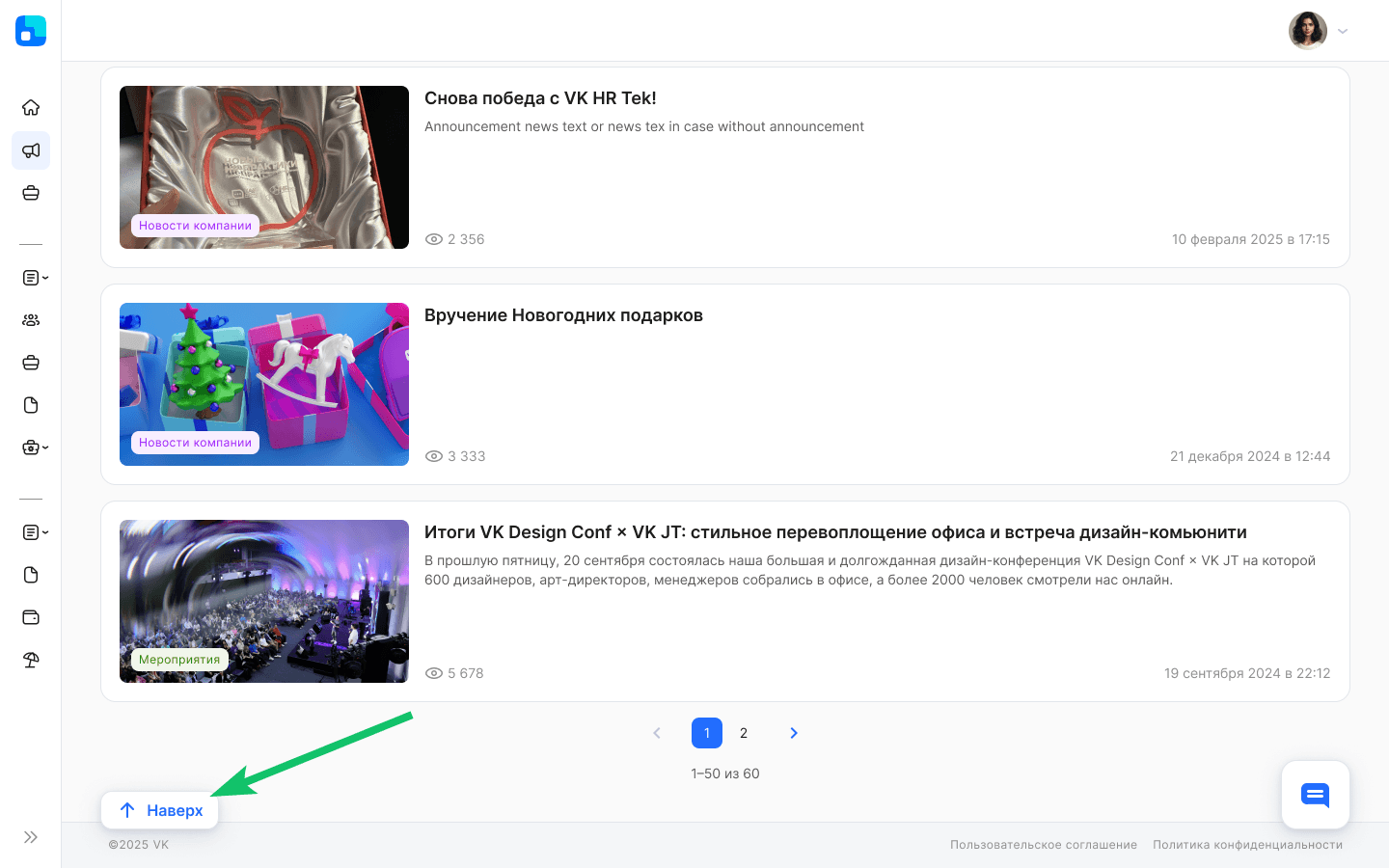Click the team/people icon in the sidebar

(x=31, y=319)
